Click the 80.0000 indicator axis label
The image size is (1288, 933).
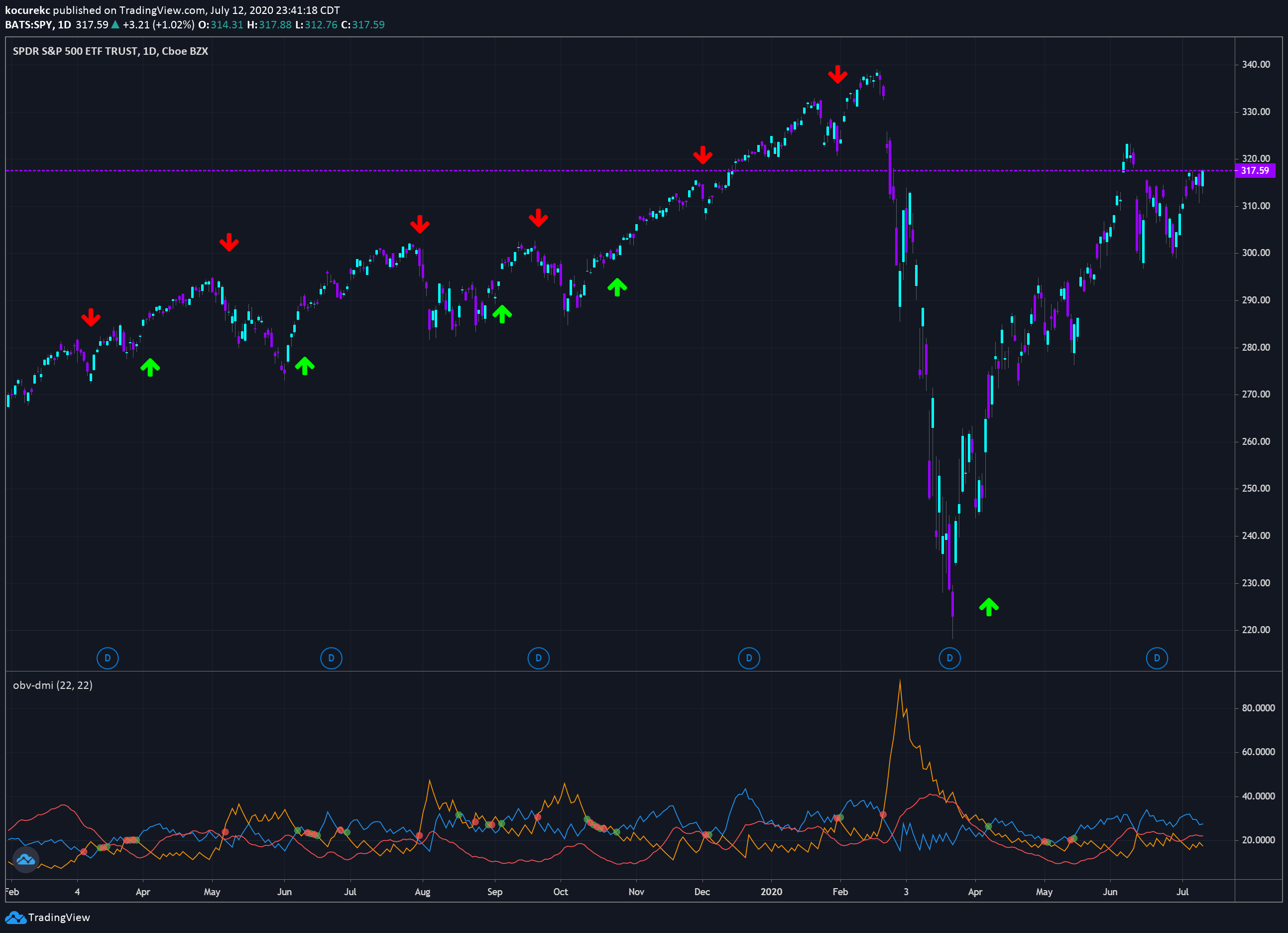(x=1258, y=708)
